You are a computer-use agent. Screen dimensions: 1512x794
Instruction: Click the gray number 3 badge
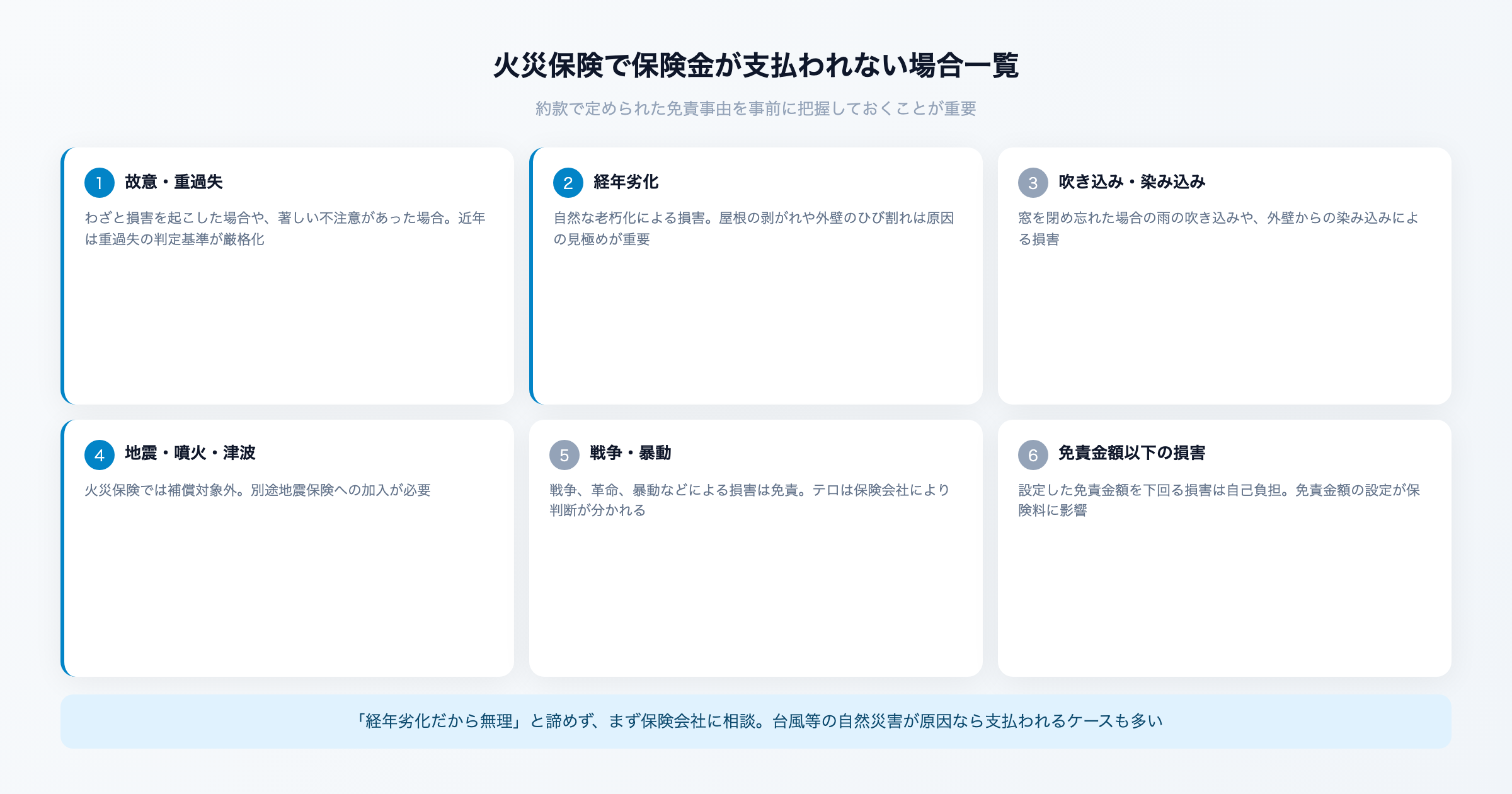pyautogui.click(x=1033, y=183)
